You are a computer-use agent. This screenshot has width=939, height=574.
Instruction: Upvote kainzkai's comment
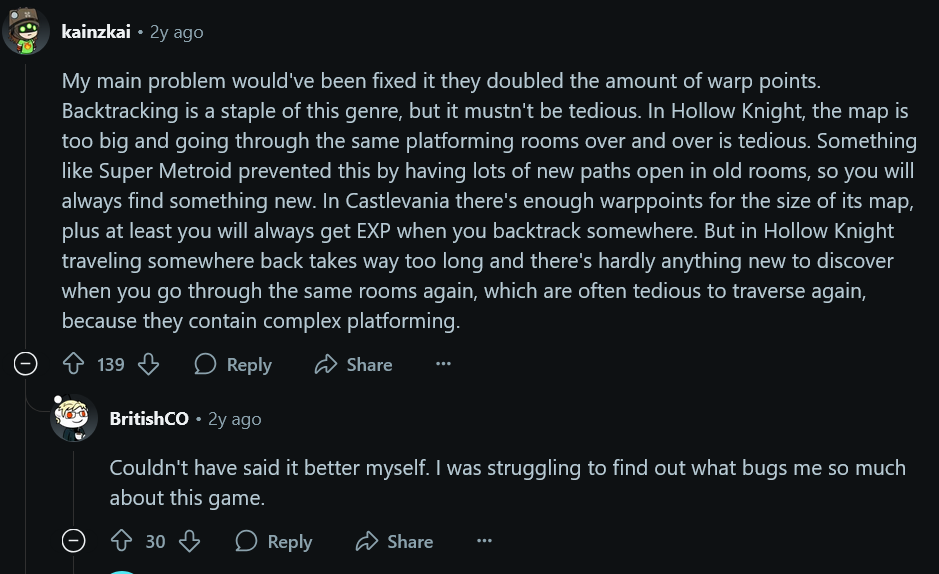[75, 365]
